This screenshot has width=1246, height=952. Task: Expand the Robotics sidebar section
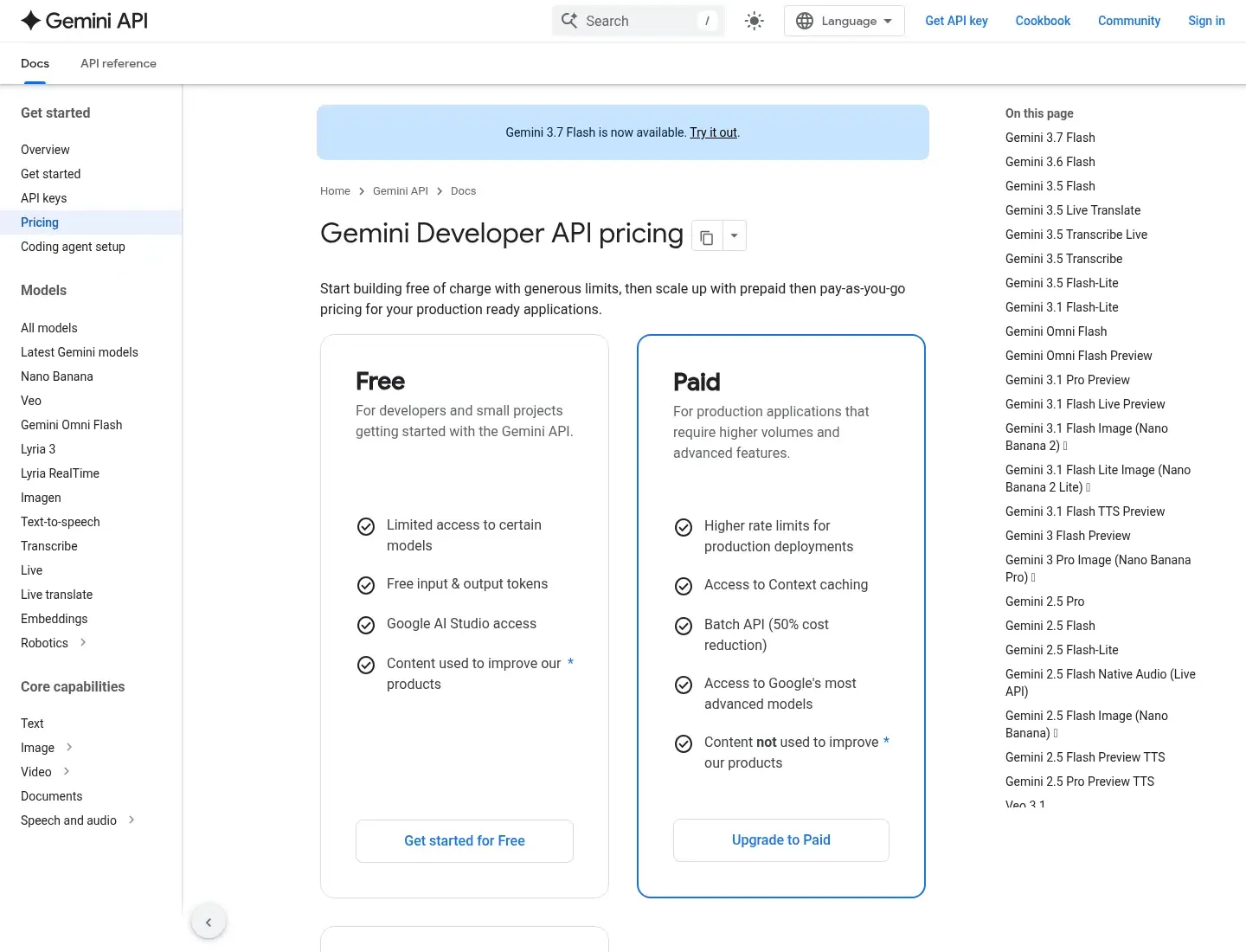pos(83,642)
